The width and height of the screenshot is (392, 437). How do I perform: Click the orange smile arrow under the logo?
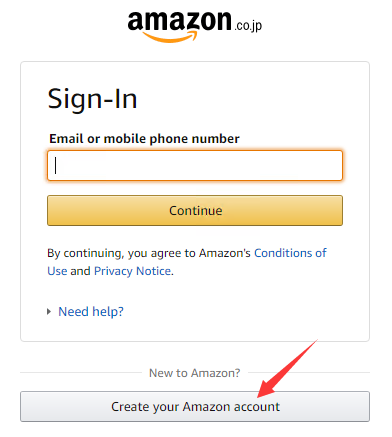coord(170,37)
